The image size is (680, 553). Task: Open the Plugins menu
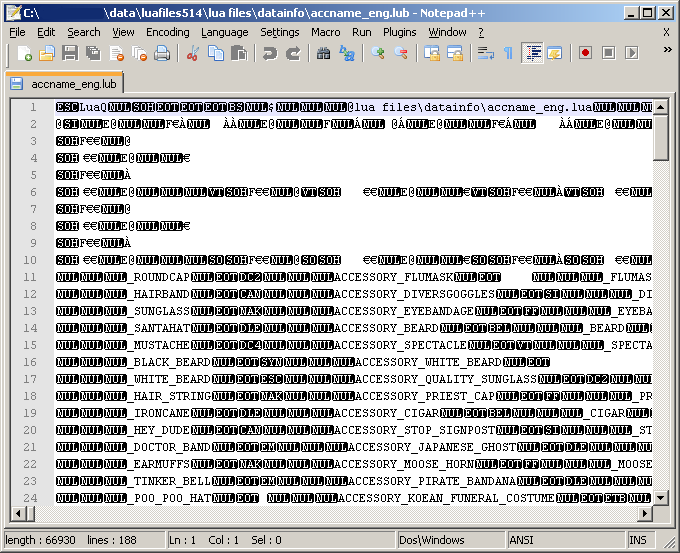(x=400, y=32)
